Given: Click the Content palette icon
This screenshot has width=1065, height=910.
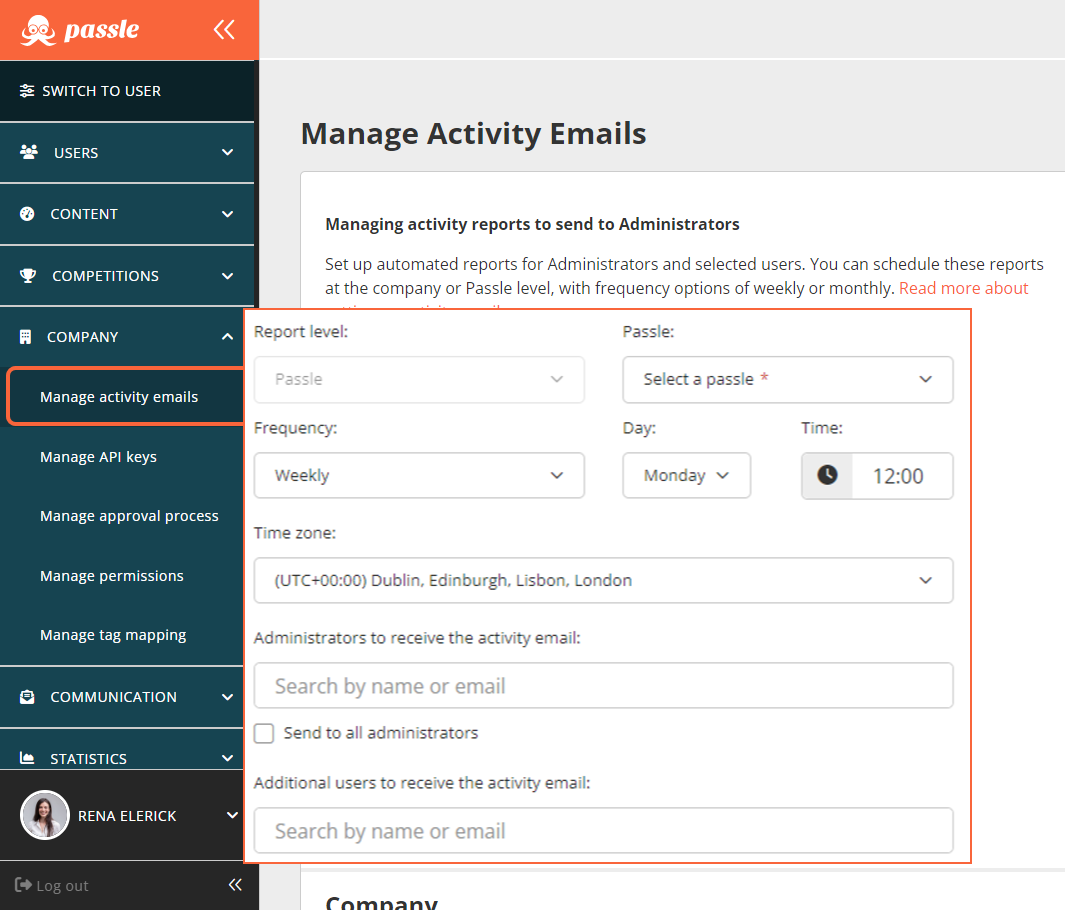Looking at the screenshot, I should 27,214.
